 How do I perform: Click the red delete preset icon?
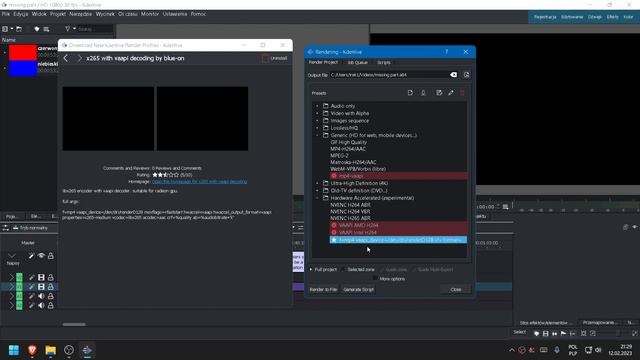[x=462, y=93]
